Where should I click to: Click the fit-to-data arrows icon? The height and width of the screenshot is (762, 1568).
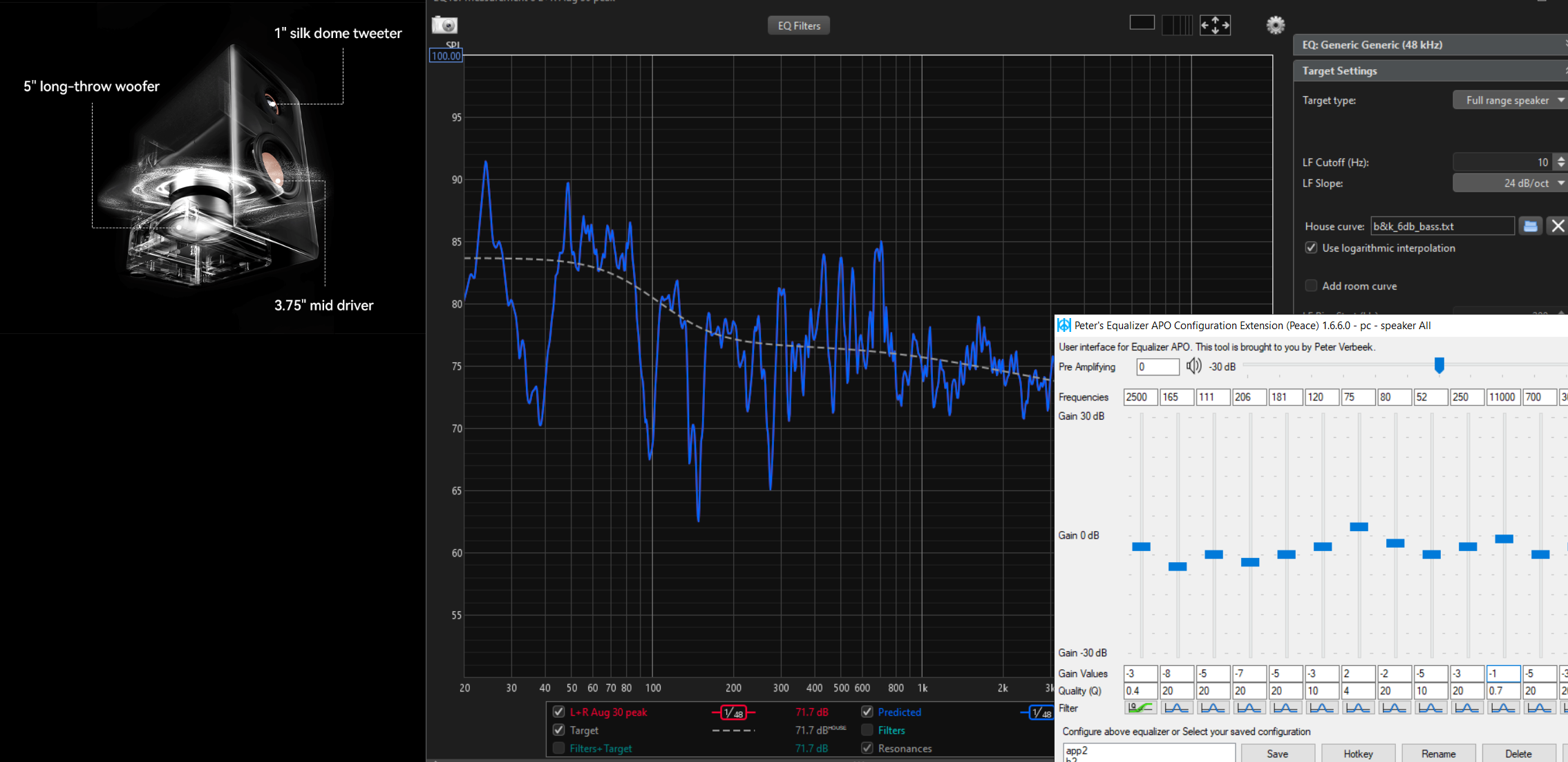1215,26
